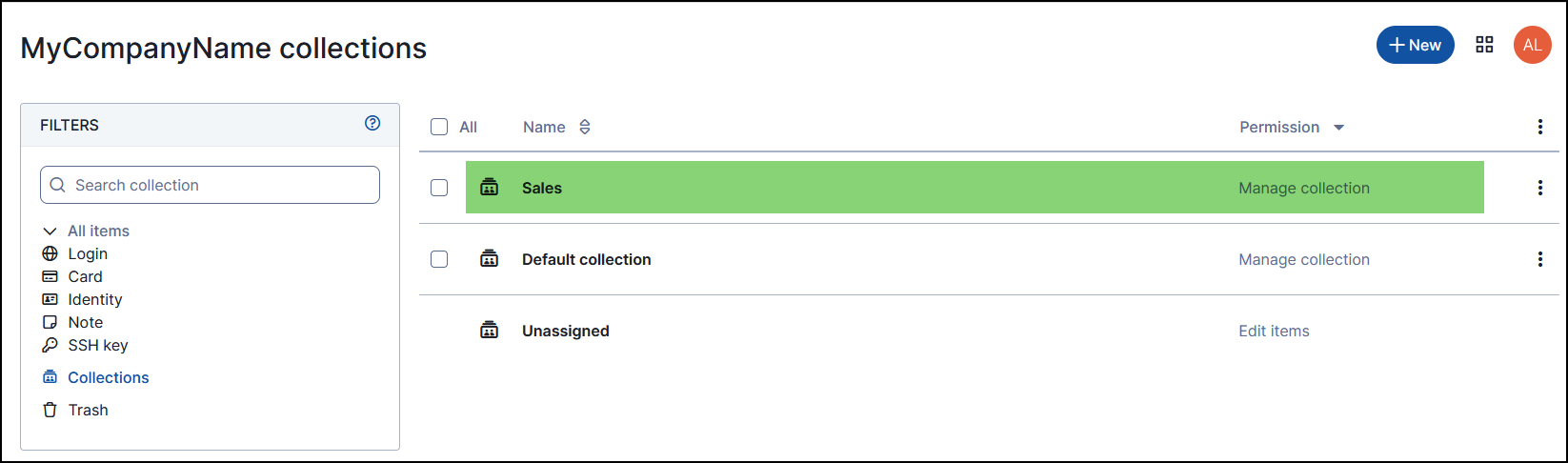The height and width of the screenshot is (463, 1568).
Task: Open the filters help icon
Action: [x=372, y=123]
